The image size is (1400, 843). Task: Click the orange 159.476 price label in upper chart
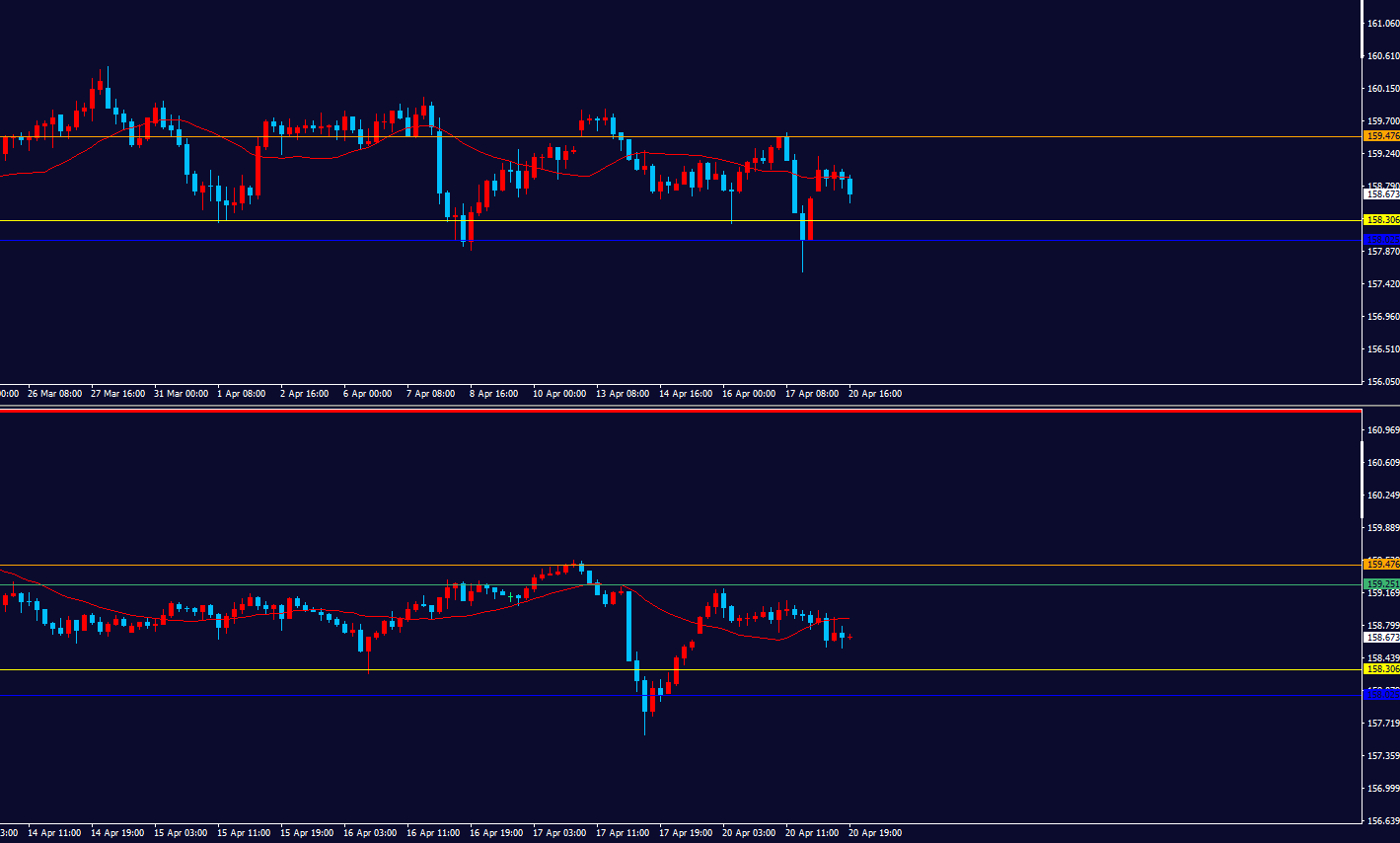point(1381,136)
